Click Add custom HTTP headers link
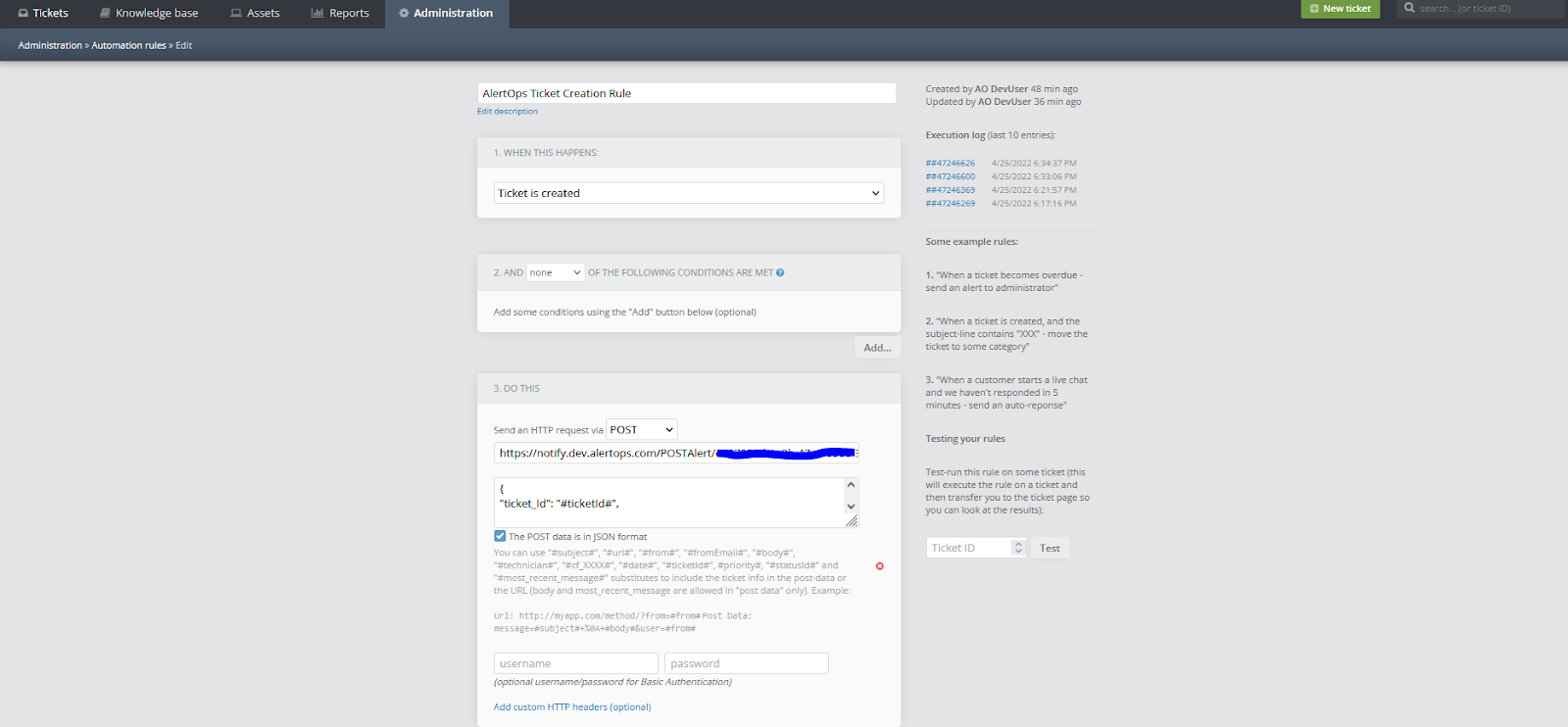The image size is (1568, 727). 572,707
